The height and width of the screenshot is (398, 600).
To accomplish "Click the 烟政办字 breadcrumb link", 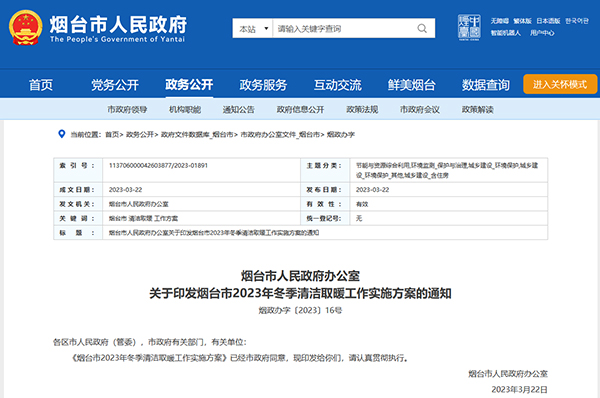I will point(341,134).
